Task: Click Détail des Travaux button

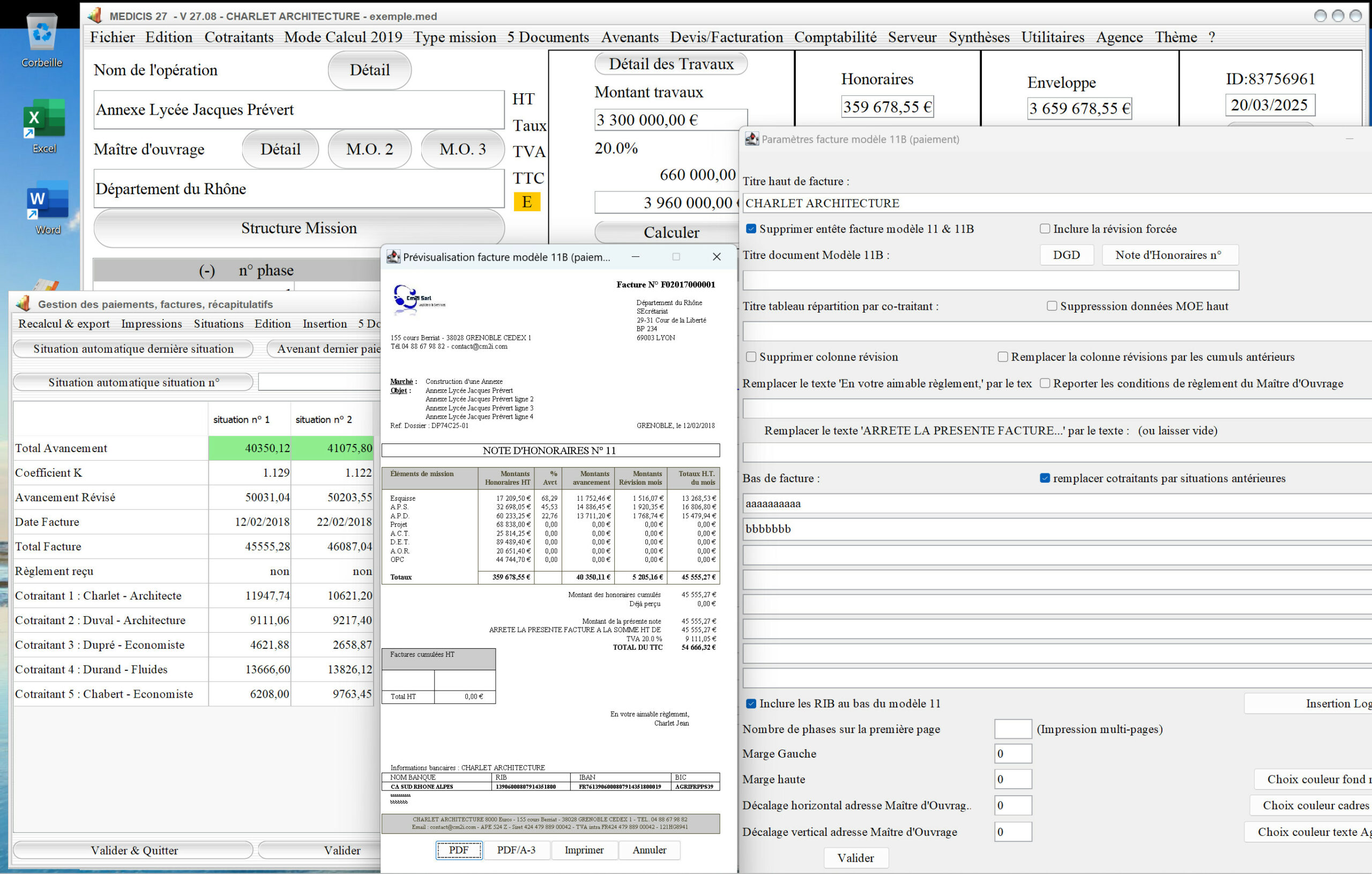Action: 671,64
